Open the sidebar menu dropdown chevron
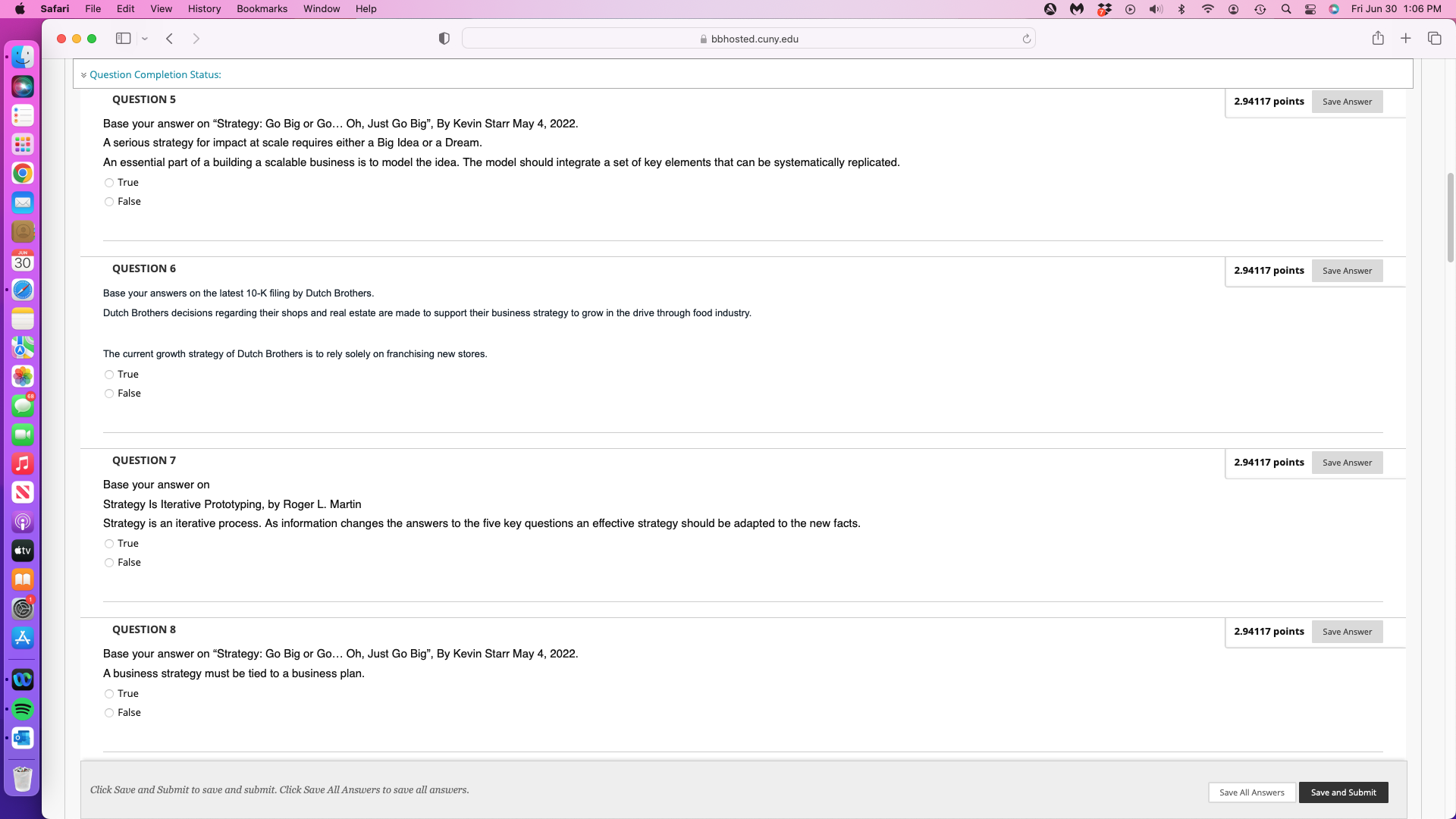1456x819 pixels. click(145, 39)
